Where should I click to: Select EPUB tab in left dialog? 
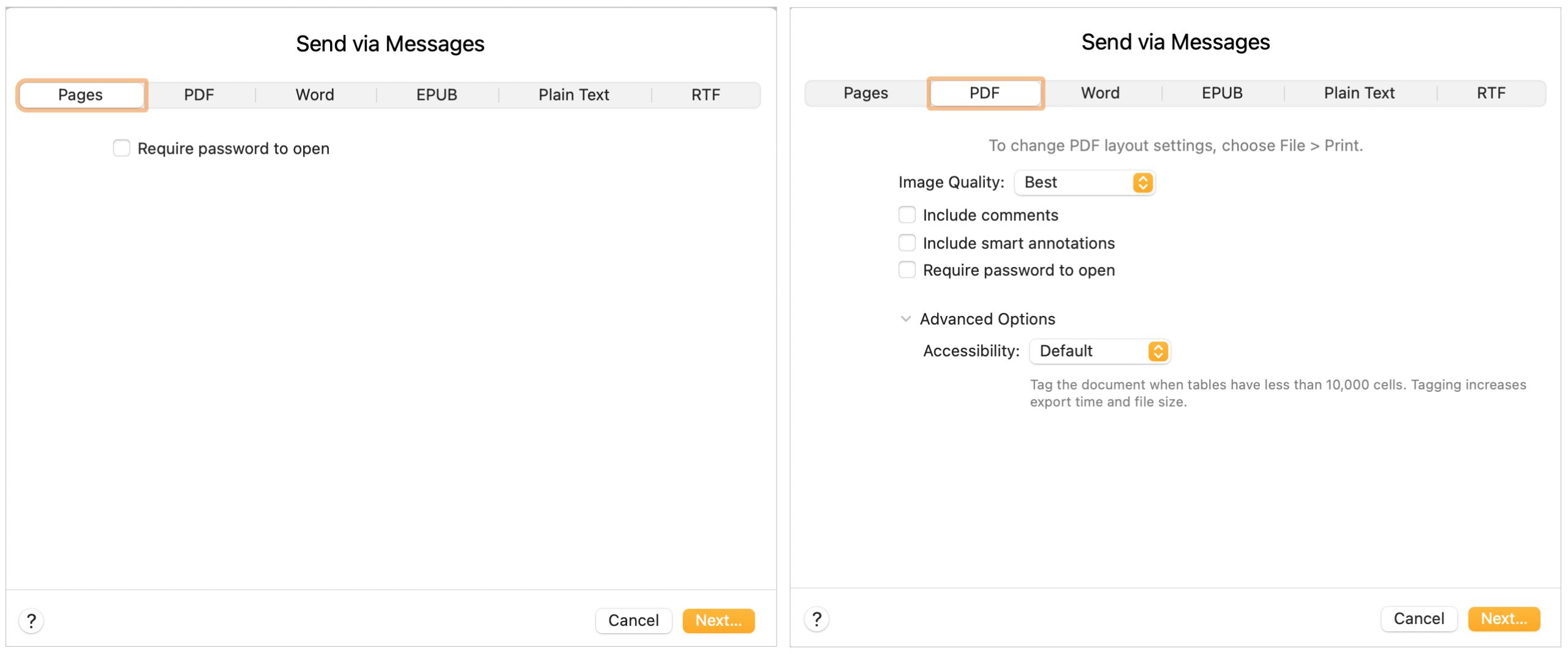click(x=437, y=95)
